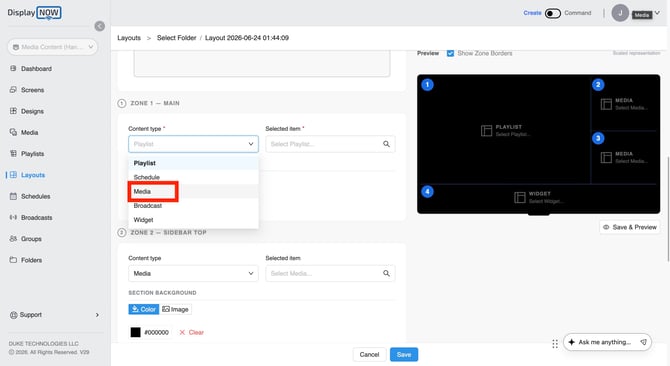
Task: Click the zone 4 badge in preview
Action: tap(427, 191)
